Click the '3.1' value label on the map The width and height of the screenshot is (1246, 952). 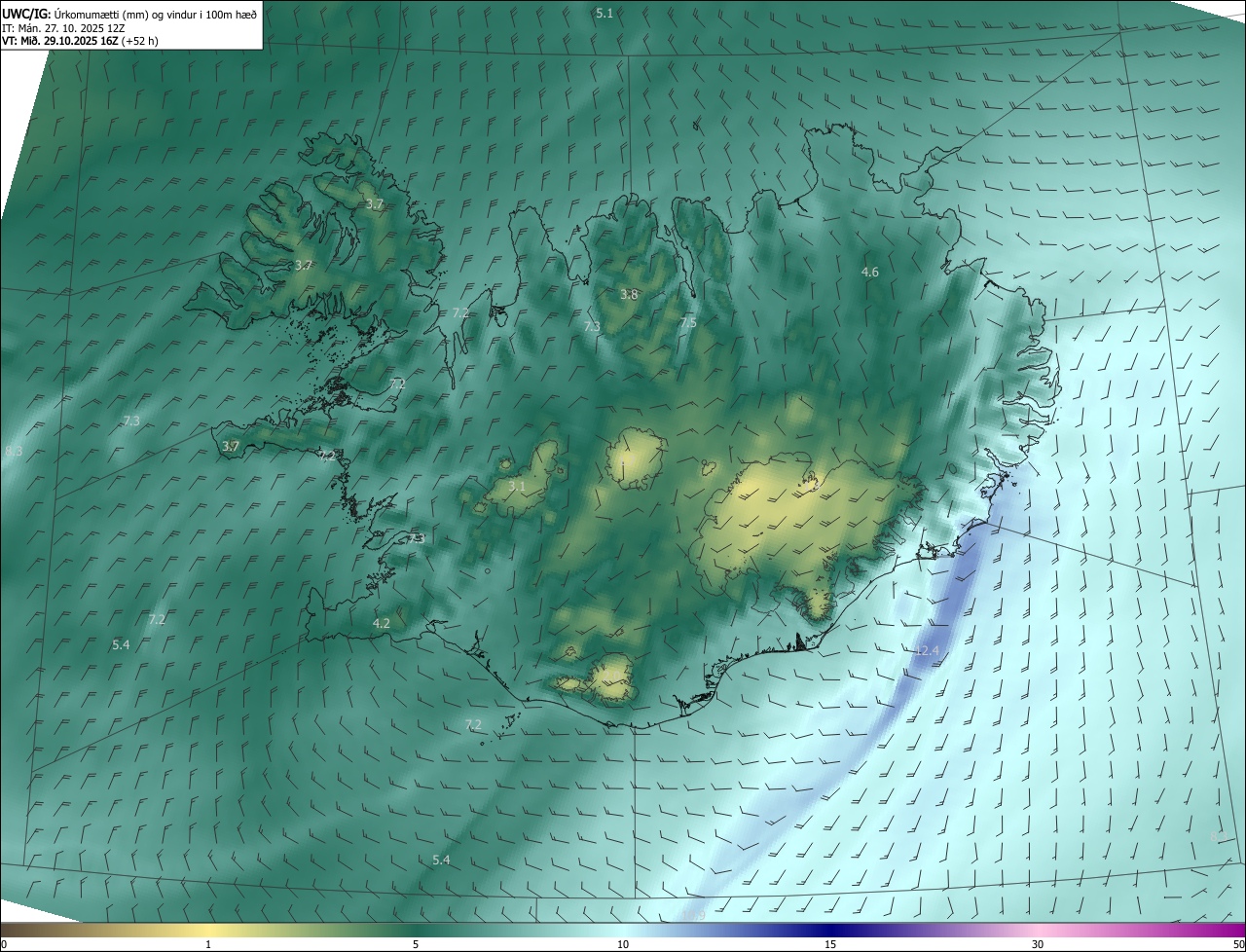pyautogui.click(x=517, y=486)
